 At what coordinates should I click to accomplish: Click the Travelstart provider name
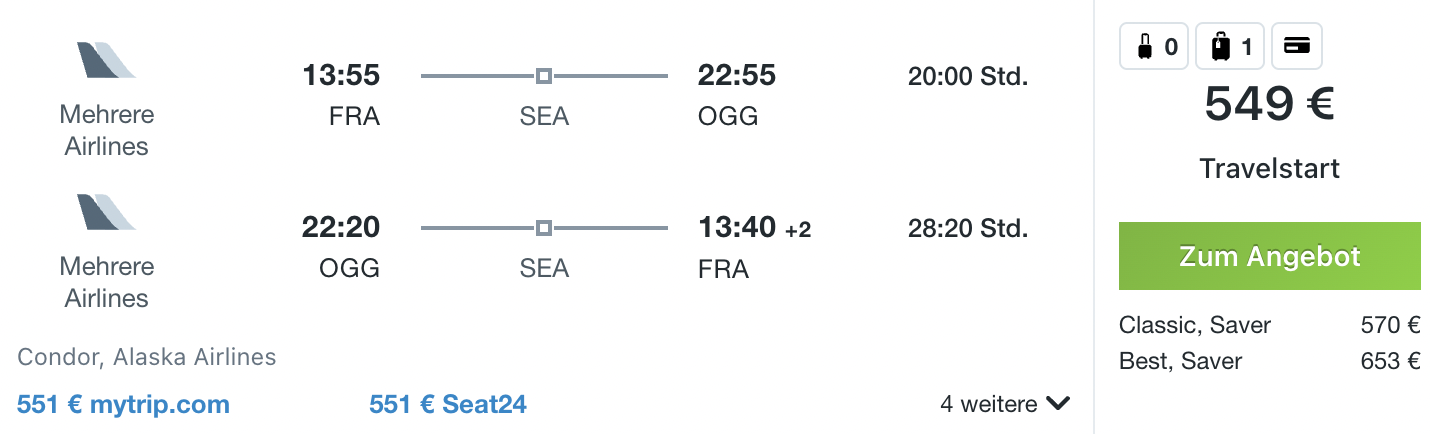pyautogui.click(x=1269, y=168)
